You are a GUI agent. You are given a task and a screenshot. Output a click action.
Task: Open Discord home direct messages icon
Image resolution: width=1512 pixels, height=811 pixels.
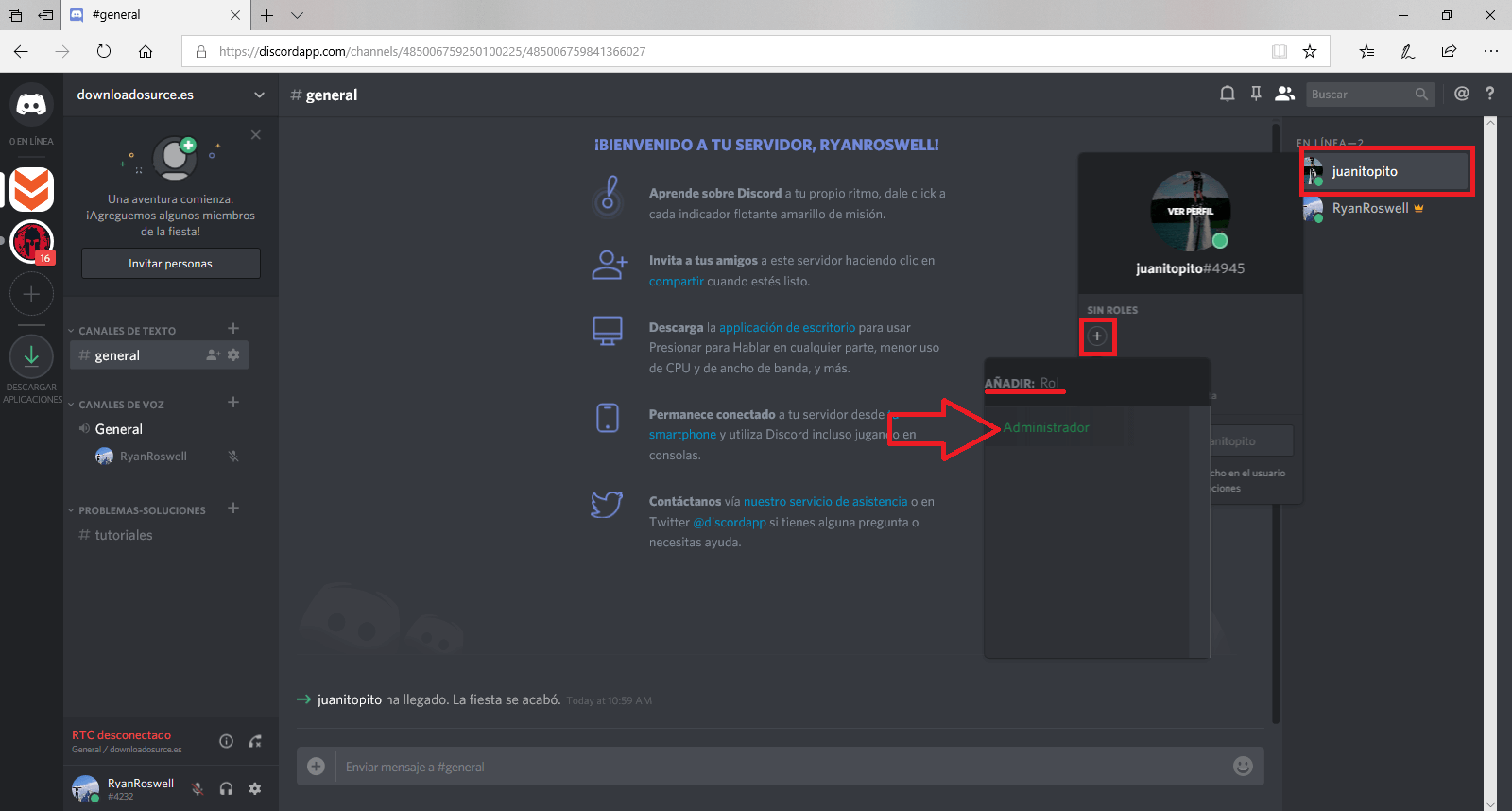[x=31, y=105]
